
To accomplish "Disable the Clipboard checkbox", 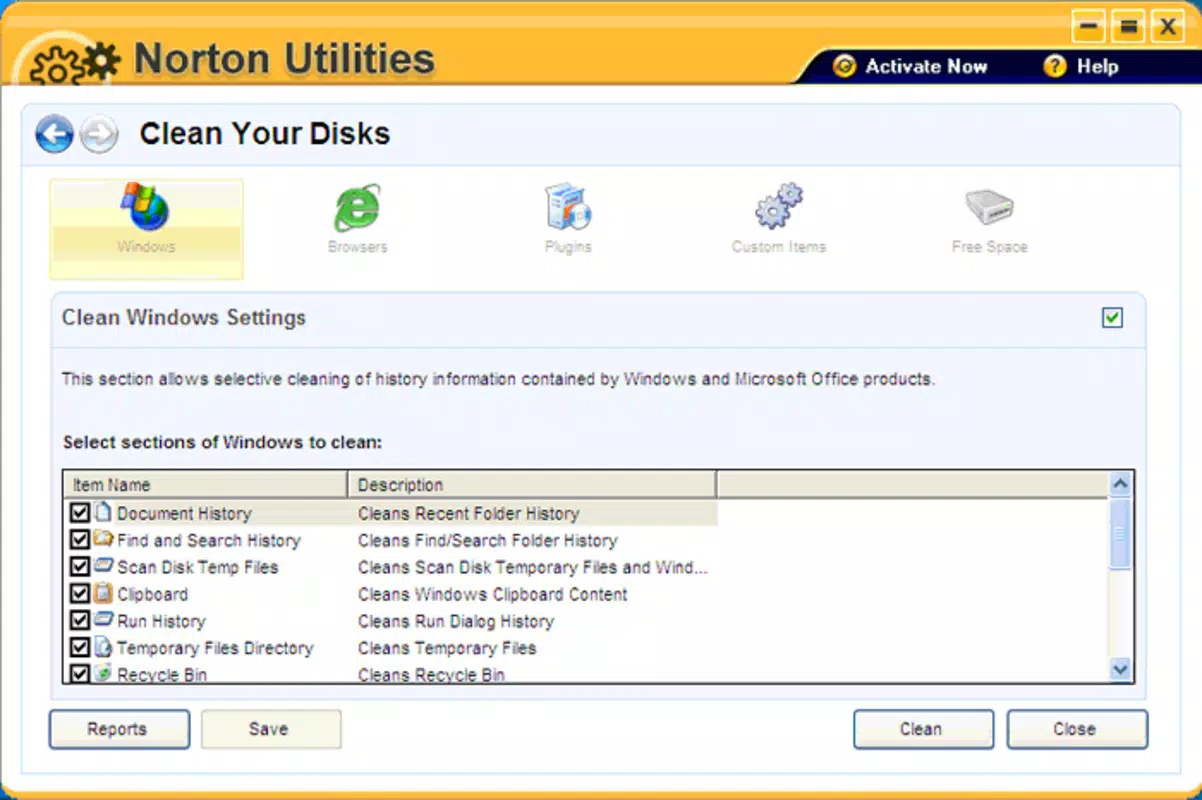I will pos(80,594).
